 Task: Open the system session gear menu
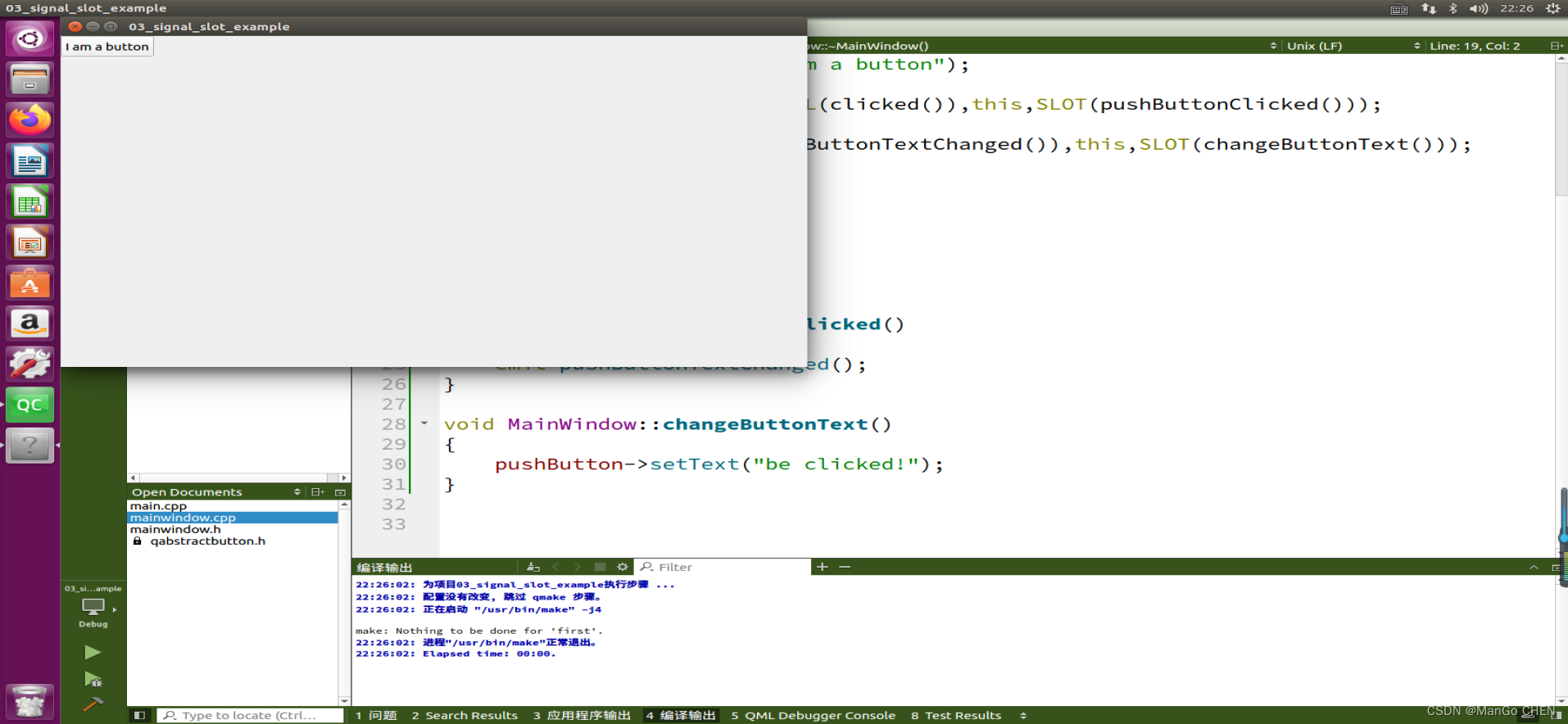(x=1552, y=8)
